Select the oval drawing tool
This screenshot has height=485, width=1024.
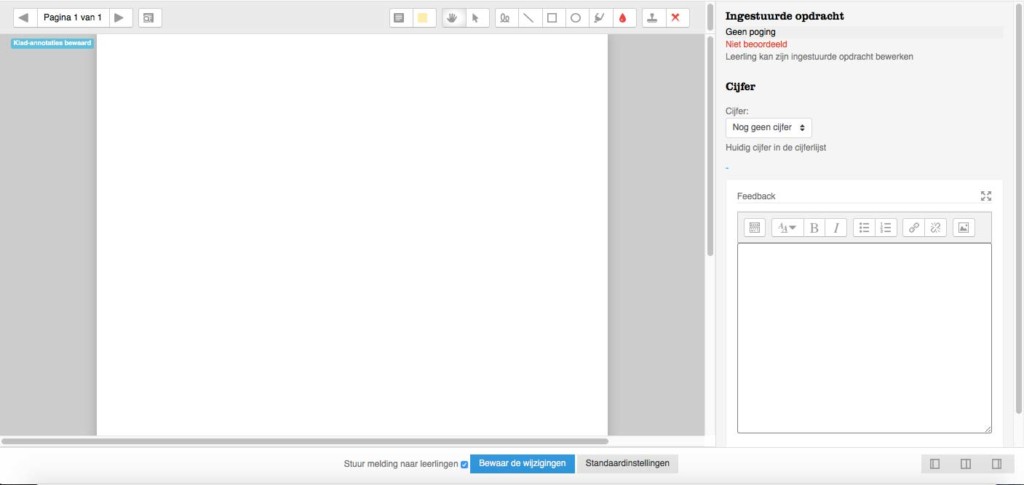(575, 18)
